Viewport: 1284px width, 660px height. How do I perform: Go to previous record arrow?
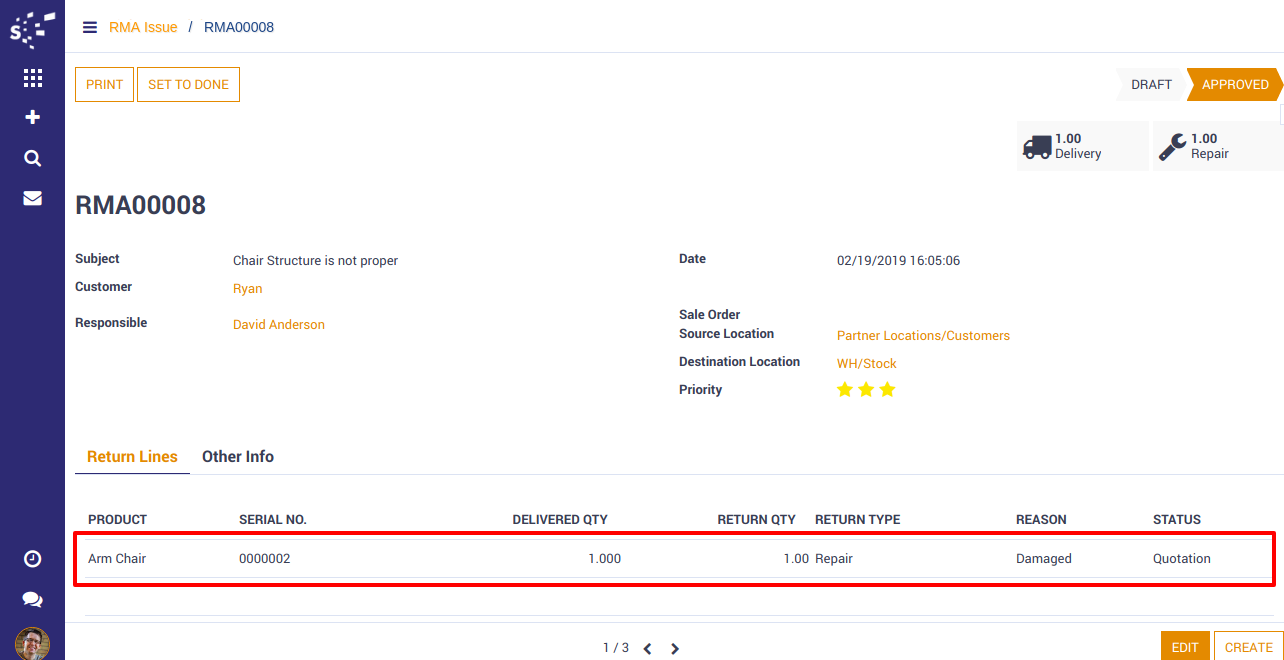[647, 649]
